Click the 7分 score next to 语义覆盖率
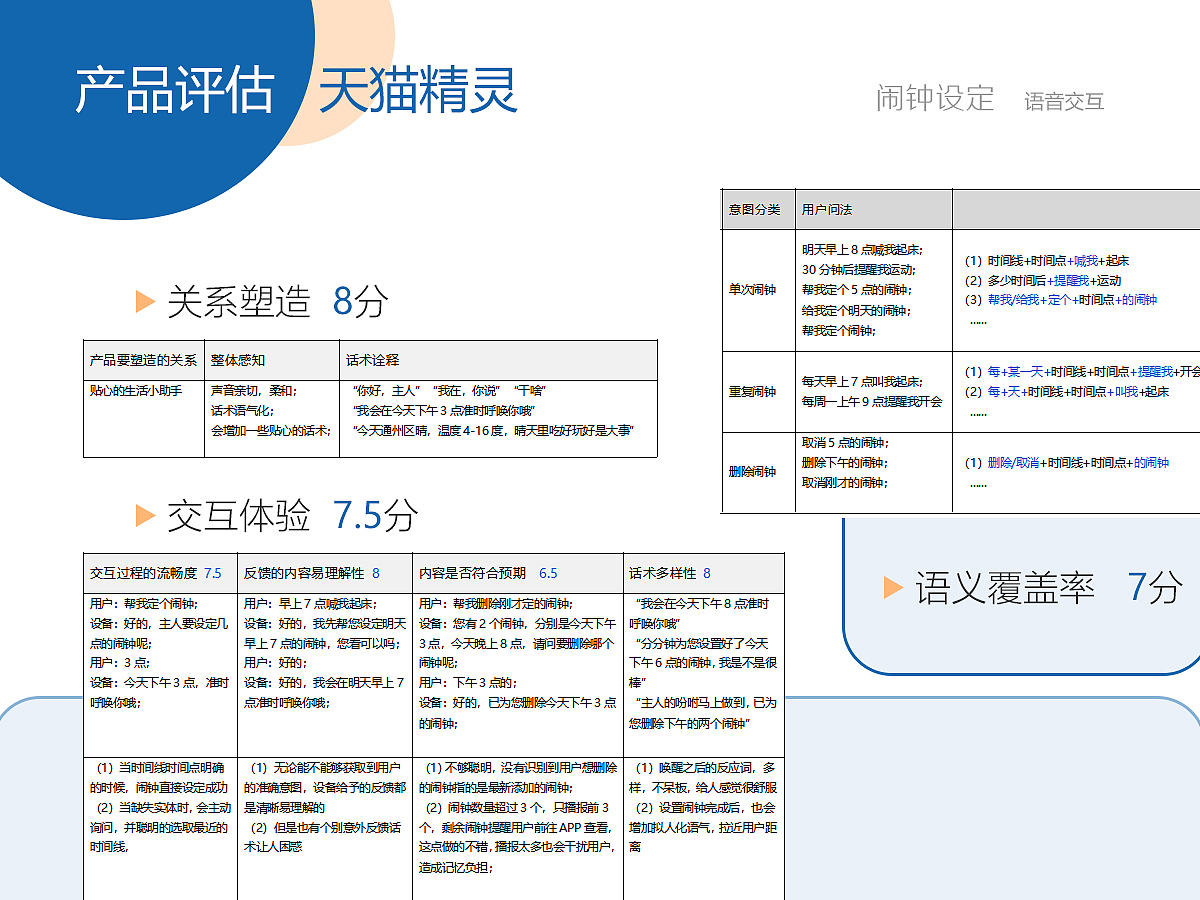This screenshot has width=1200, height=900. (1155, 588)
